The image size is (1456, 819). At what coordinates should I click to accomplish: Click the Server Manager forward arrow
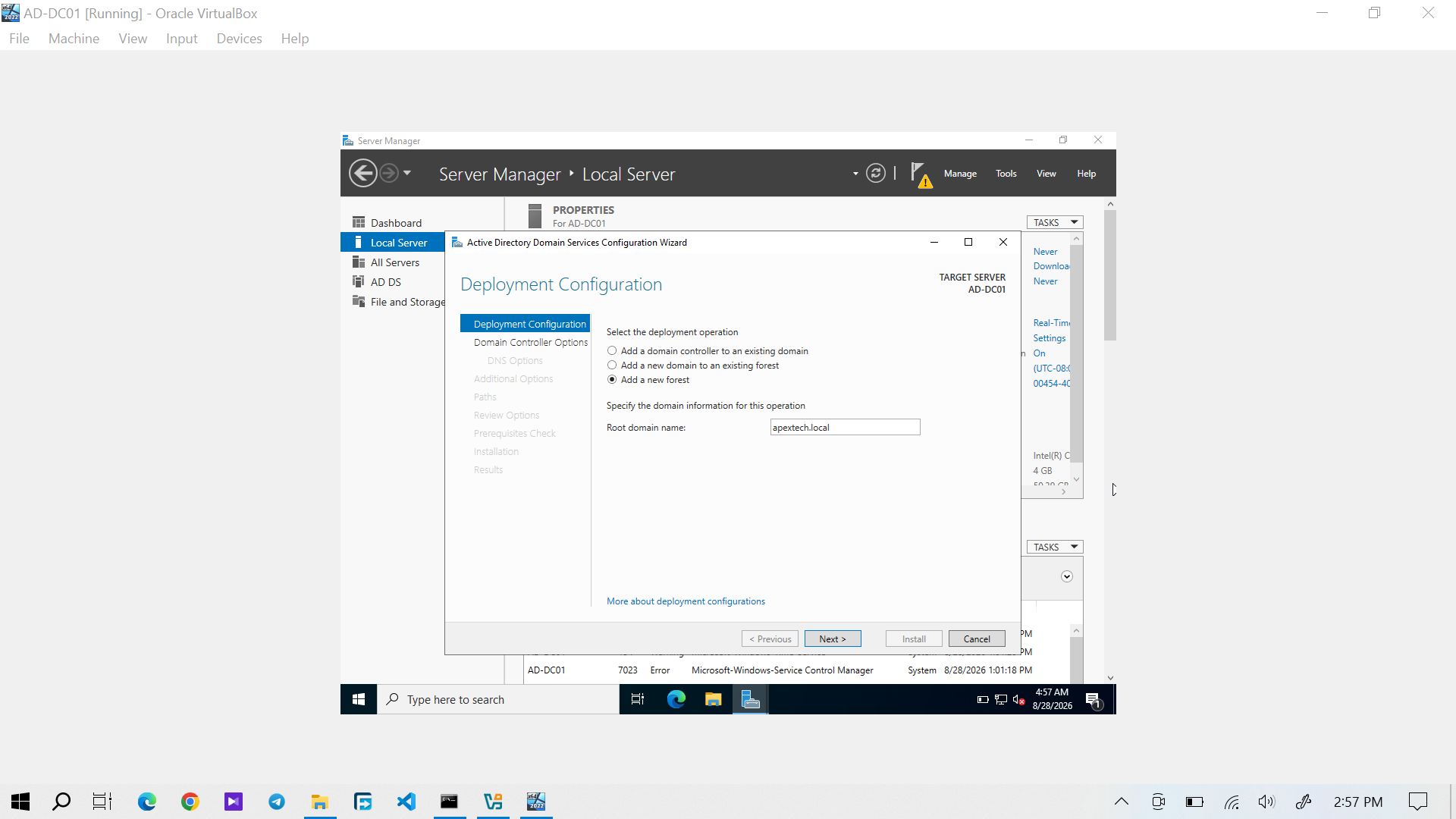pos(388,173)
